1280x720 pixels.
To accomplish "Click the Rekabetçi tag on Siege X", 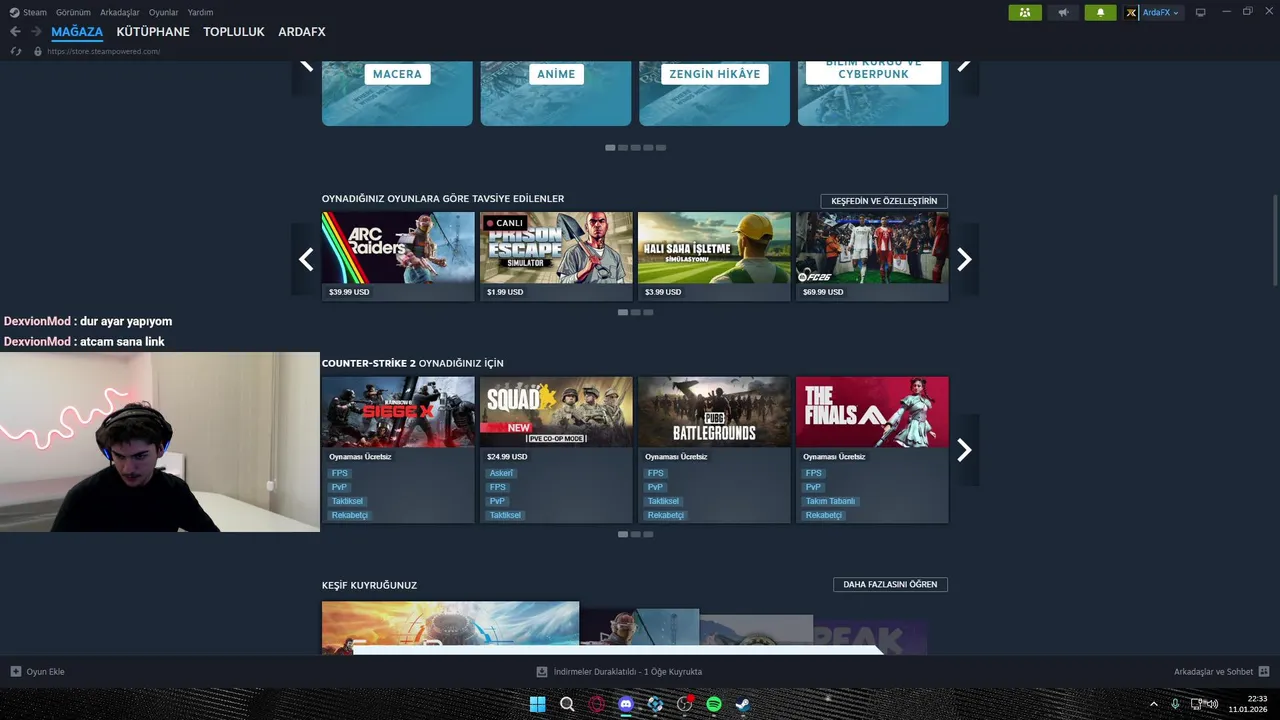I will (x=350, y=515).
